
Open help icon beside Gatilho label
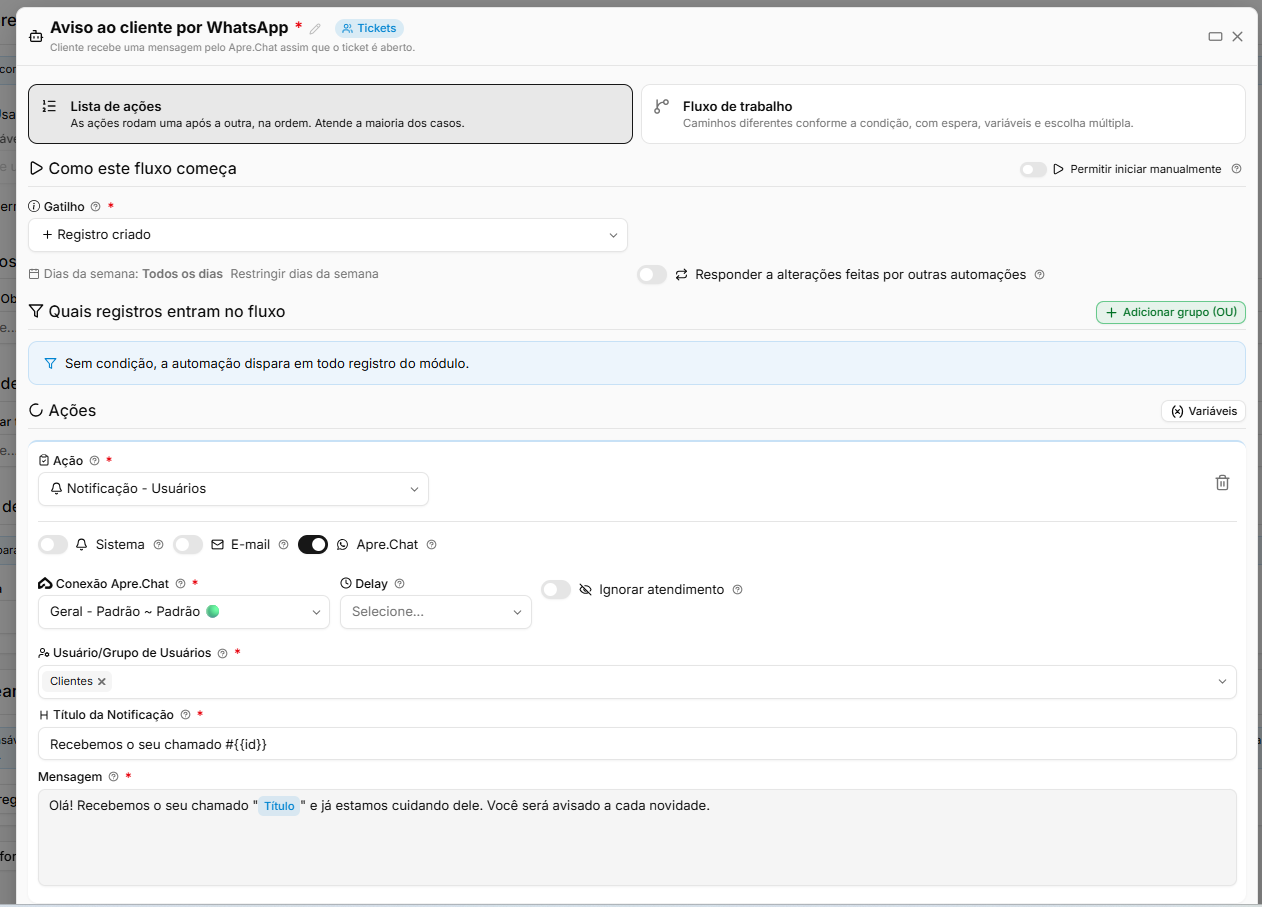click(96, 207)
